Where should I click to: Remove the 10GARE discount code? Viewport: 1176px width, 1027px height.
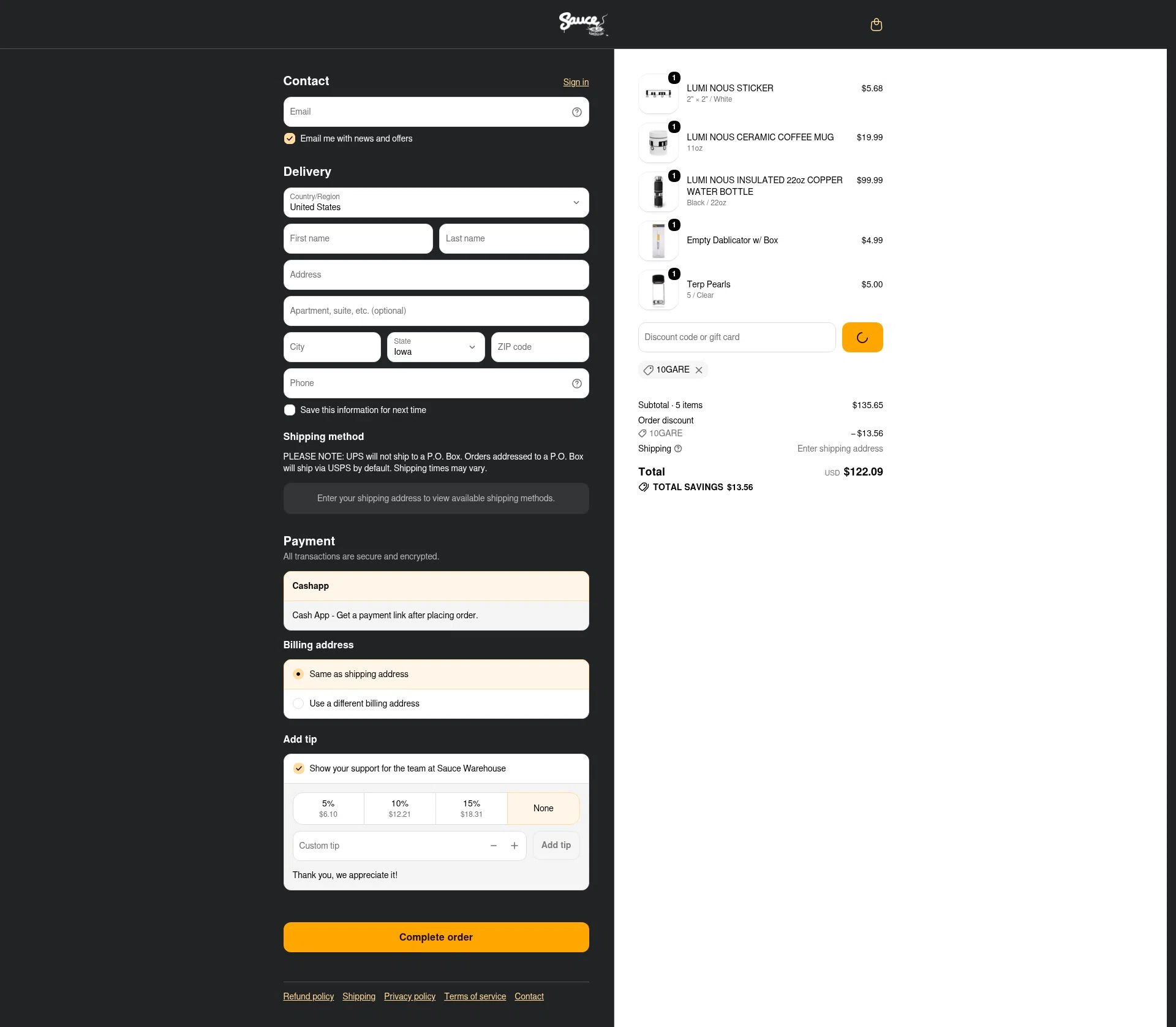pos(699,370)
